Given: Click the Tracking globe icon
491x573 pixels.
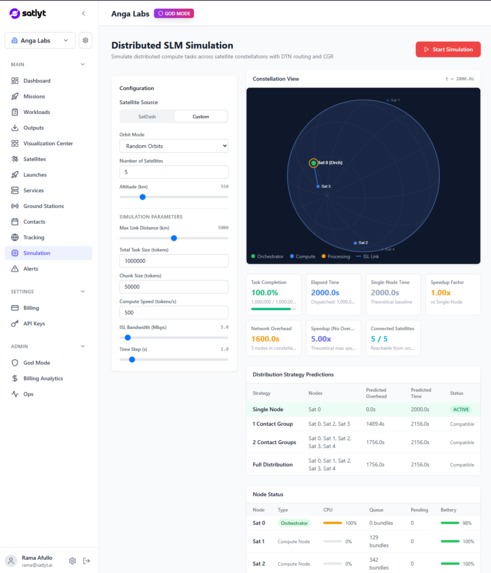Looking at the screenshot, I should [x=15, y=238].
